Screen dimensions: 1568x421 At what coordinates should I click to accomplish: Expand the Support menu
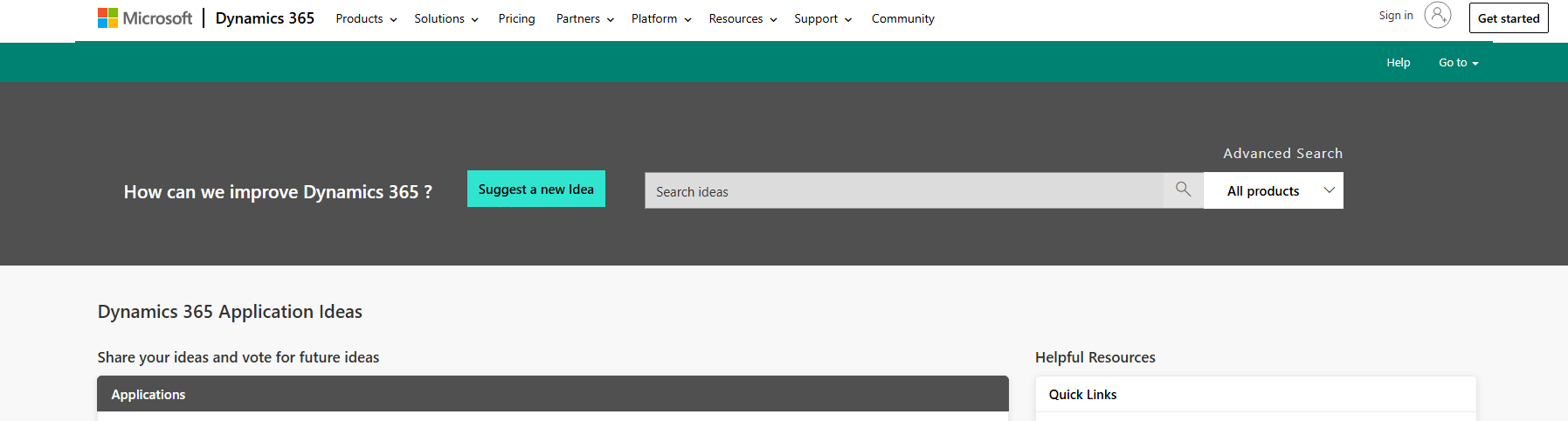pyautogui.click(x=823, y=18)
